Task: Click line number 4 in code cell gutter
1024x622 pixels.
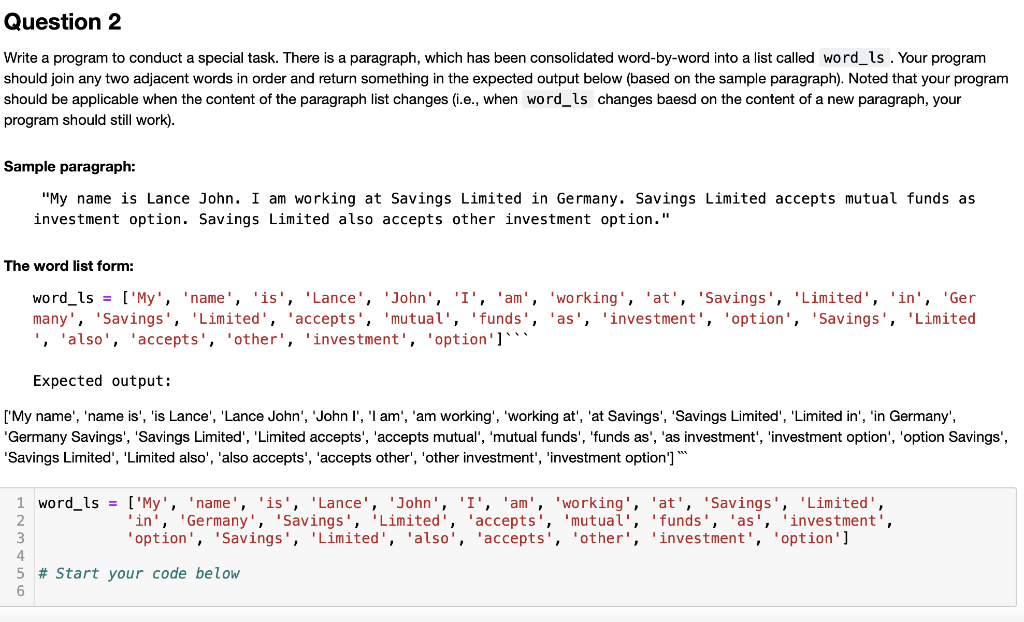Action: pyautogui.click(x=20, y=556)
